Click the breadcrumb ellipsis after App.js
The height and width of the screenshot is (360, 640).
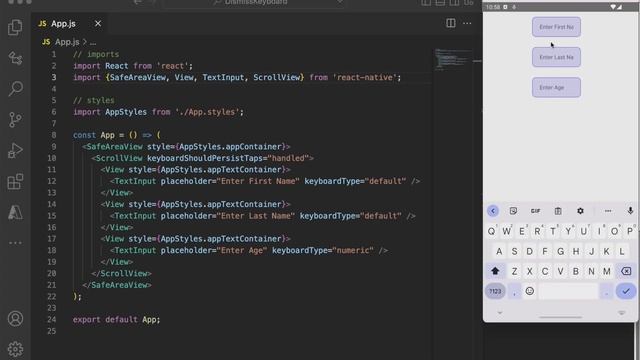click(93, 42)
